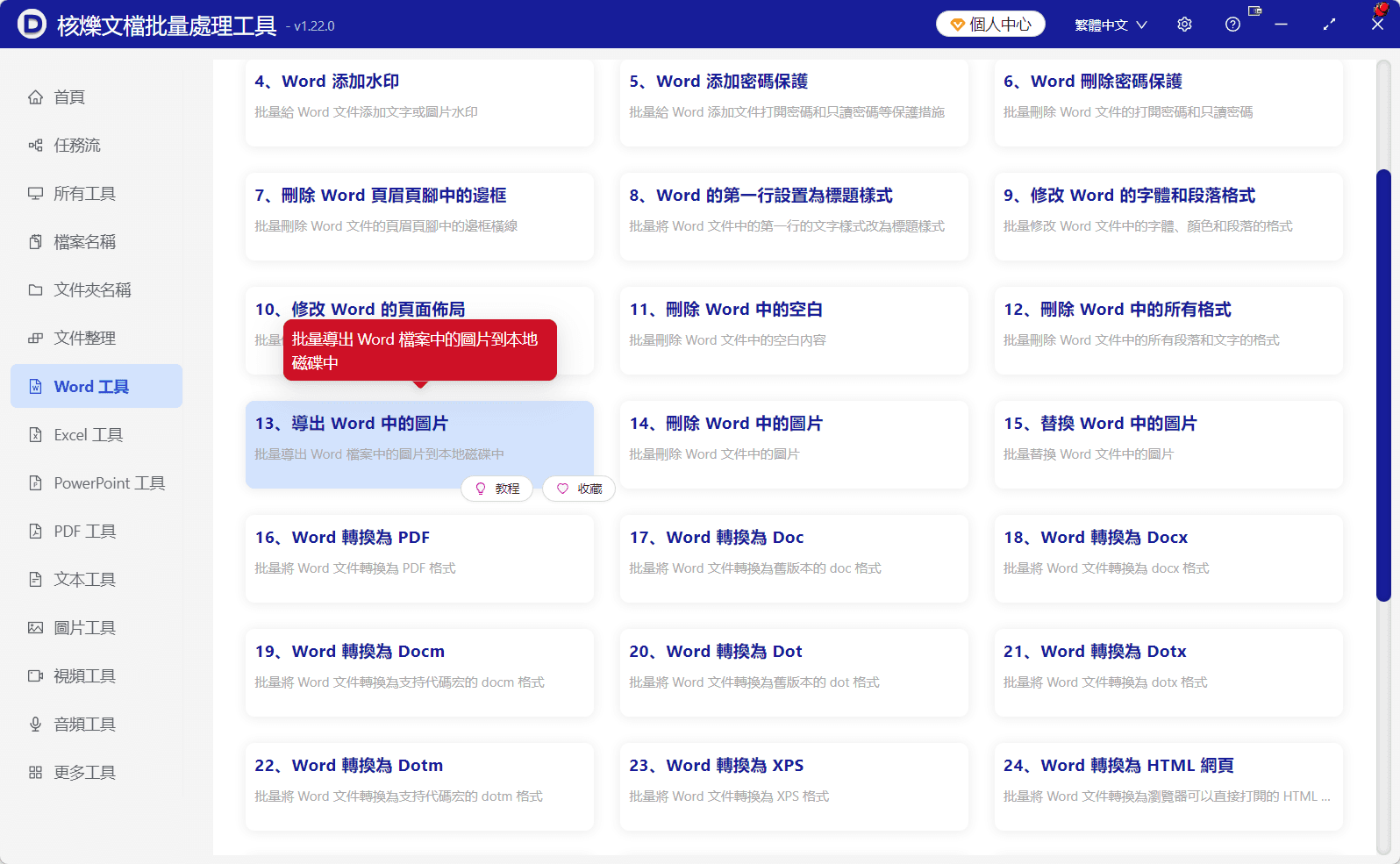Click the 批量將 Word 文件轉換為 PDF 格式 description
Screen dimensions: 1400x864
(355, 568)
